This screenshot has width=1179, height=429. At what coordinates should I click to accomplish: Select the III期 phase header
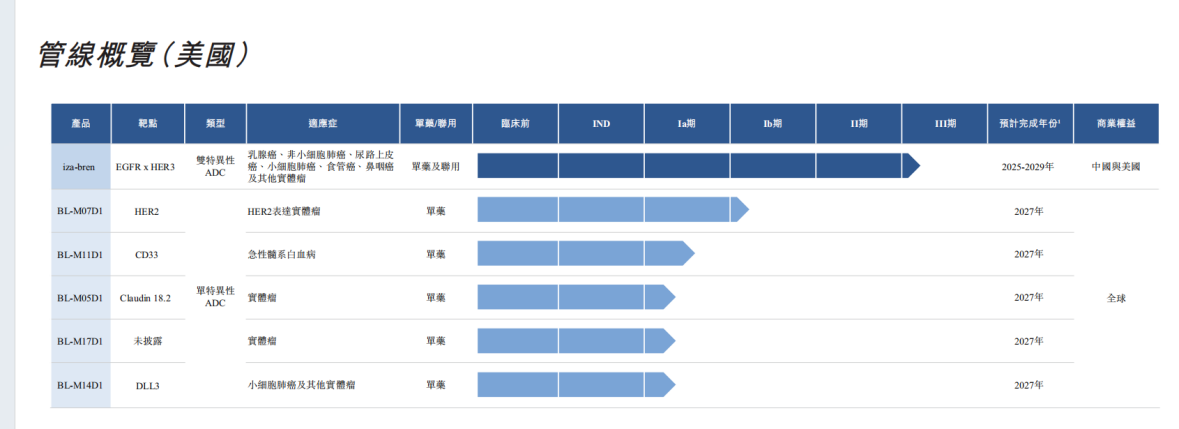pyautogui.click(x=944, y=124)
